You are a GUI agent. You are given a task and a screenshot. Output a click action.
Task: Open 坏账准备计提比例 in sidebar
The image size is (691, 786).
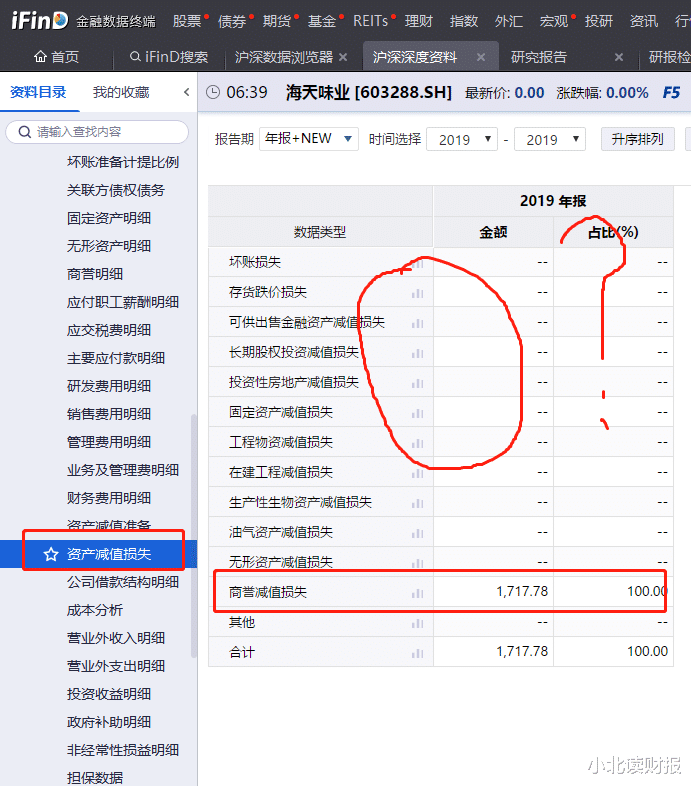[123, 162]
